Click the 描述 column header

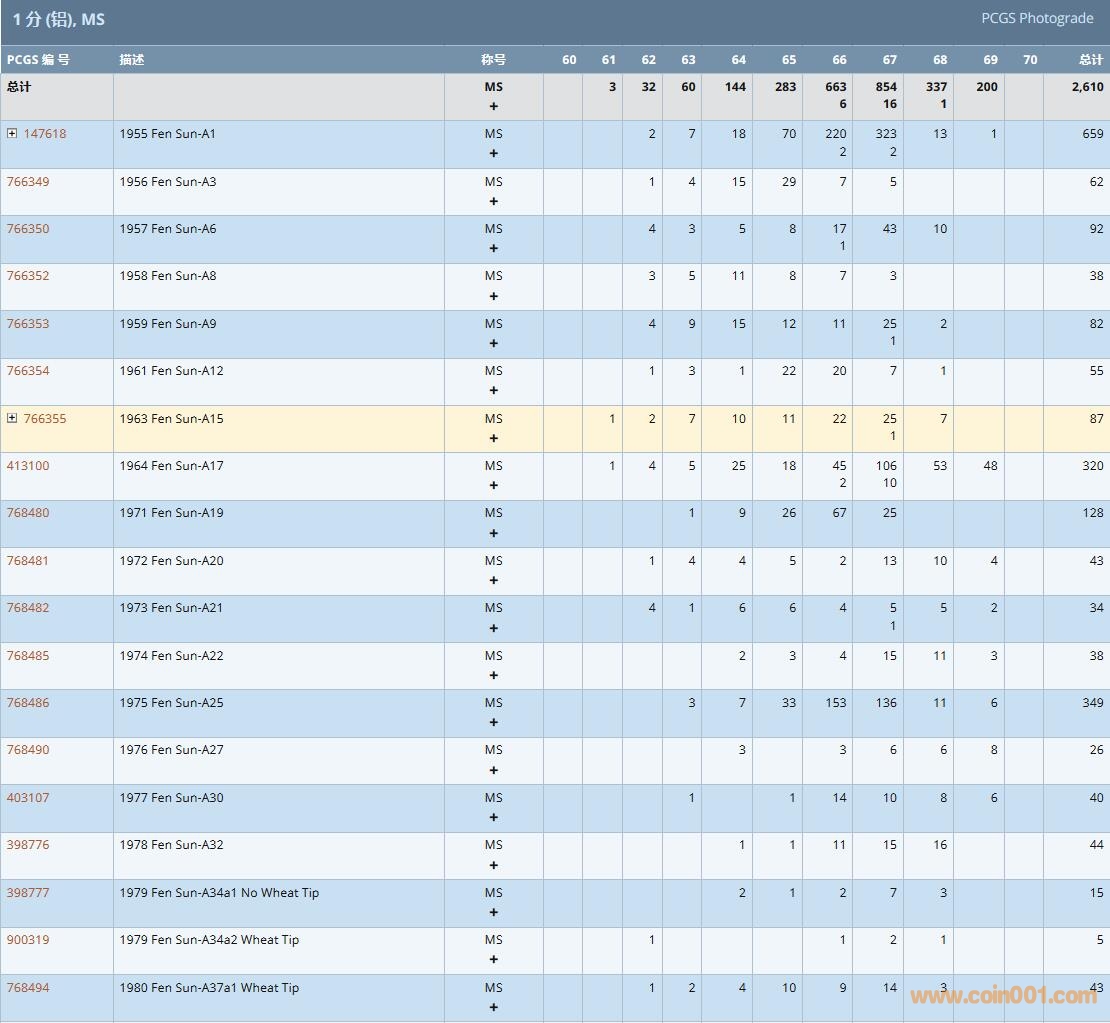pyautogui.click(x=132, y=60)
